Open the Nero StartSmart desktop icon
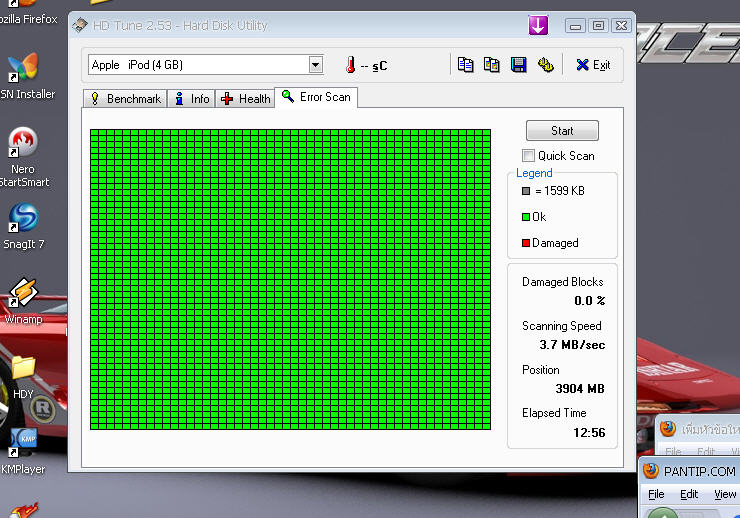 click(x=23, y=143)
